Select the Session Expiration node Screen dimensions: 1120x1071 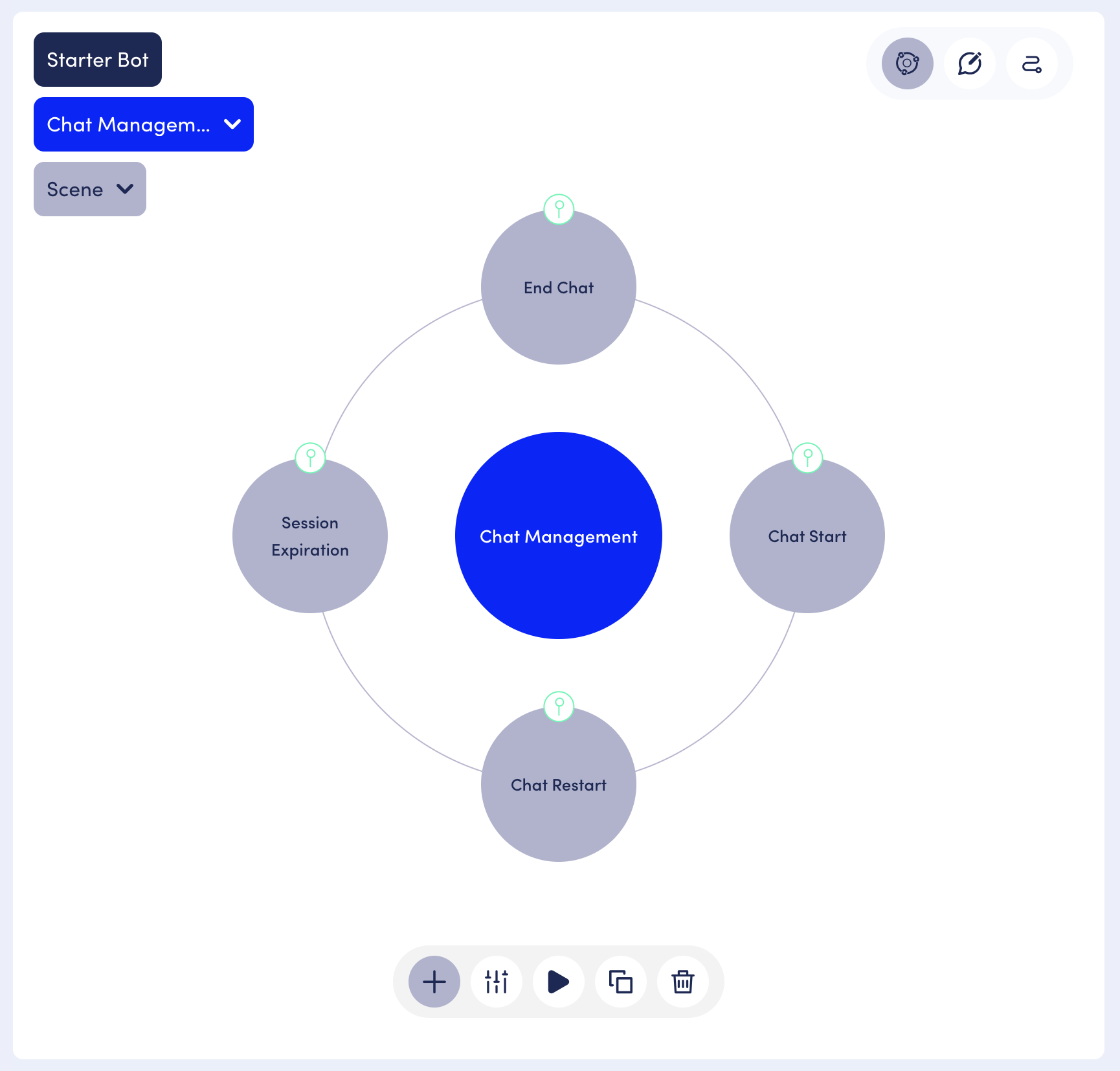click(309, 537)
